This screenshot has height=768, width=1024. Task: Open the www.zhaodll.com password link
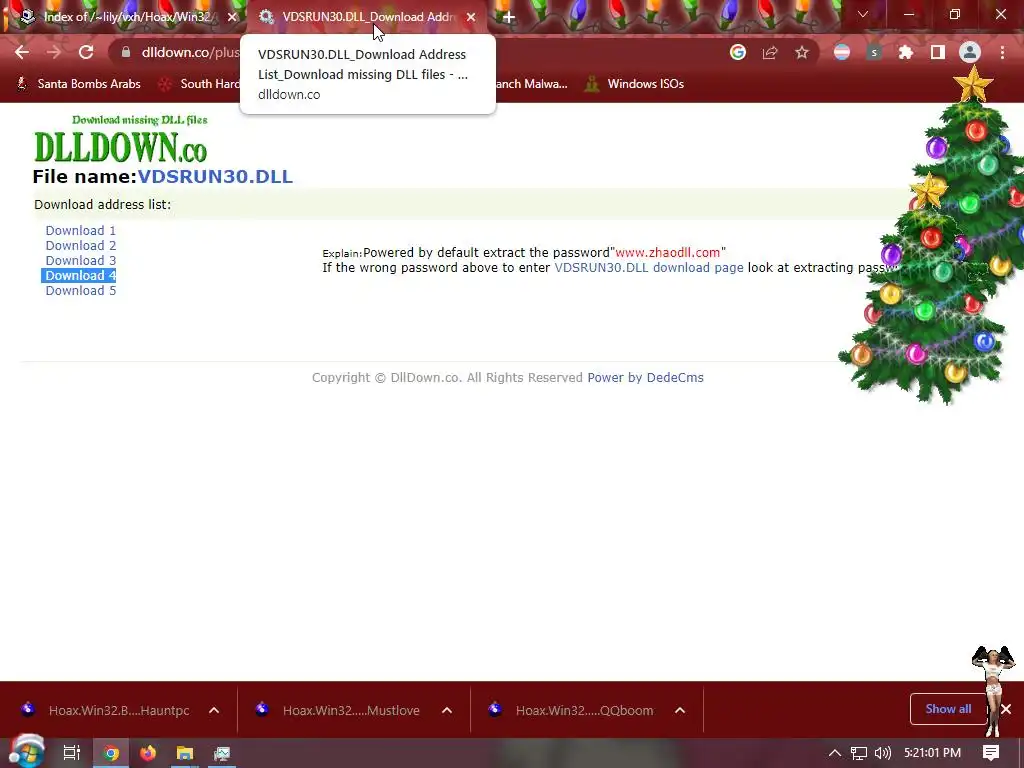(667, 253)
